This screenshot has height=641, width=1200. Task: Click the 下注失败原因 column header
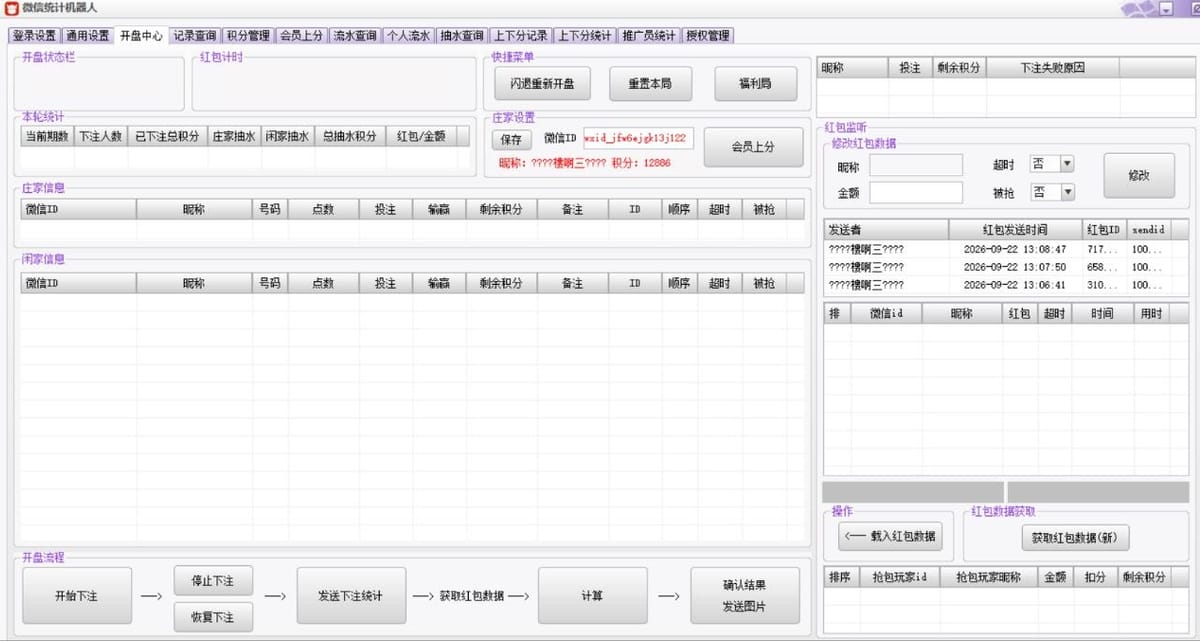pos(1052,68)
